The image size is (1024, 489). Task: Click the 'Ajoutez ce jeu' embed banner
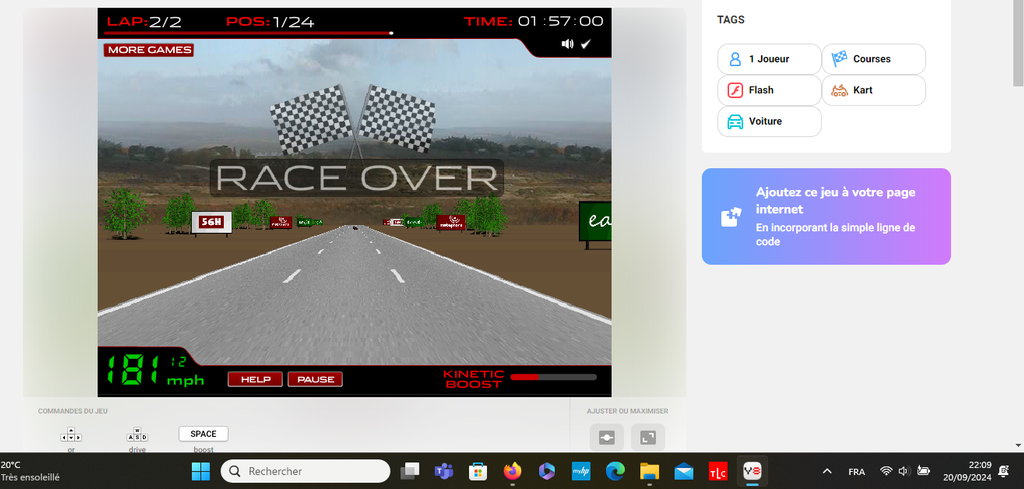(x=826, y=216)
